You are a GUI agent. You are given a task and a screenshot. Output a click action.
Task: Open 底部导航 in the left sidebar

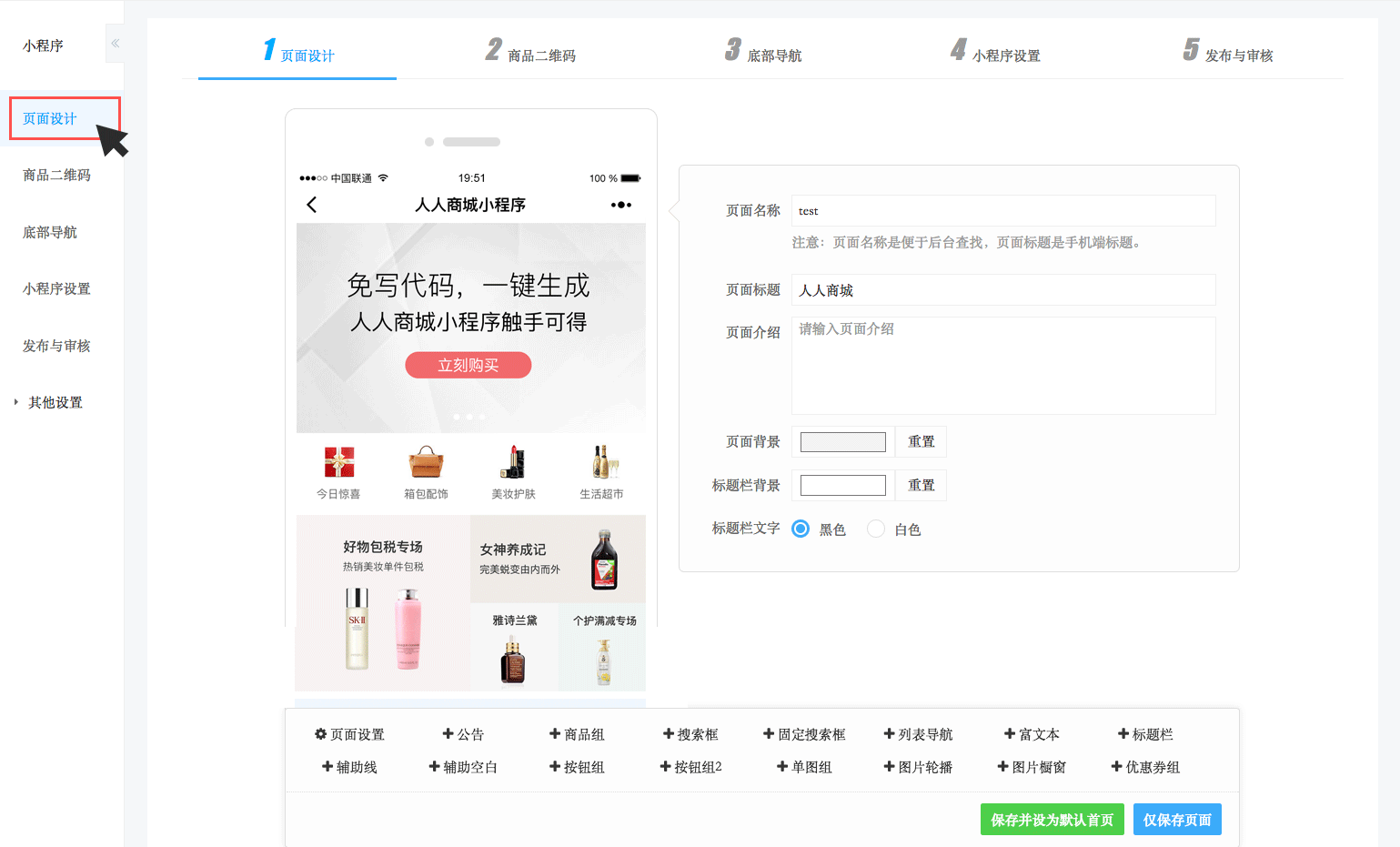pos(50,232)
